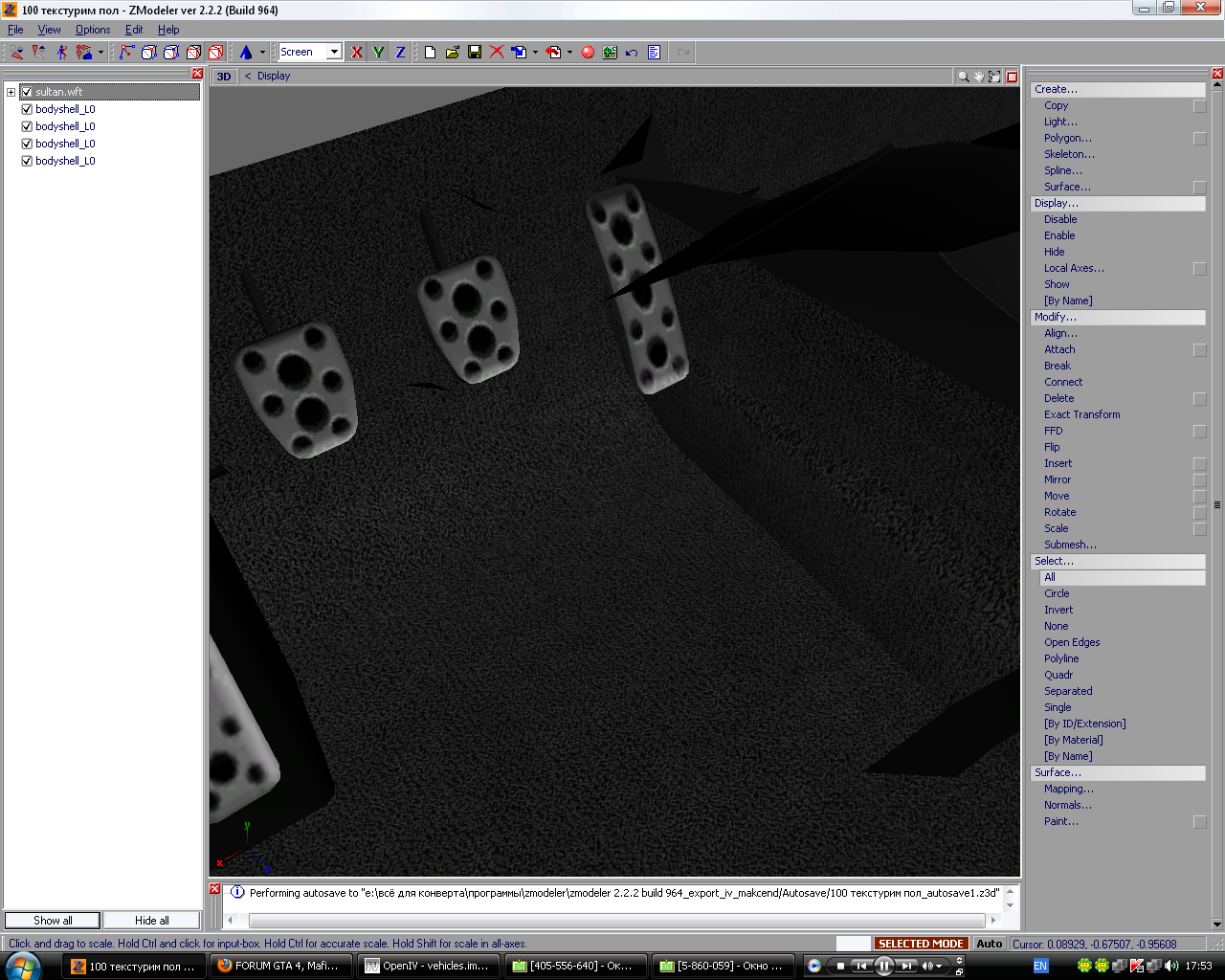Open the File menu
The image size is (1225, 980).
pos(15,30)
